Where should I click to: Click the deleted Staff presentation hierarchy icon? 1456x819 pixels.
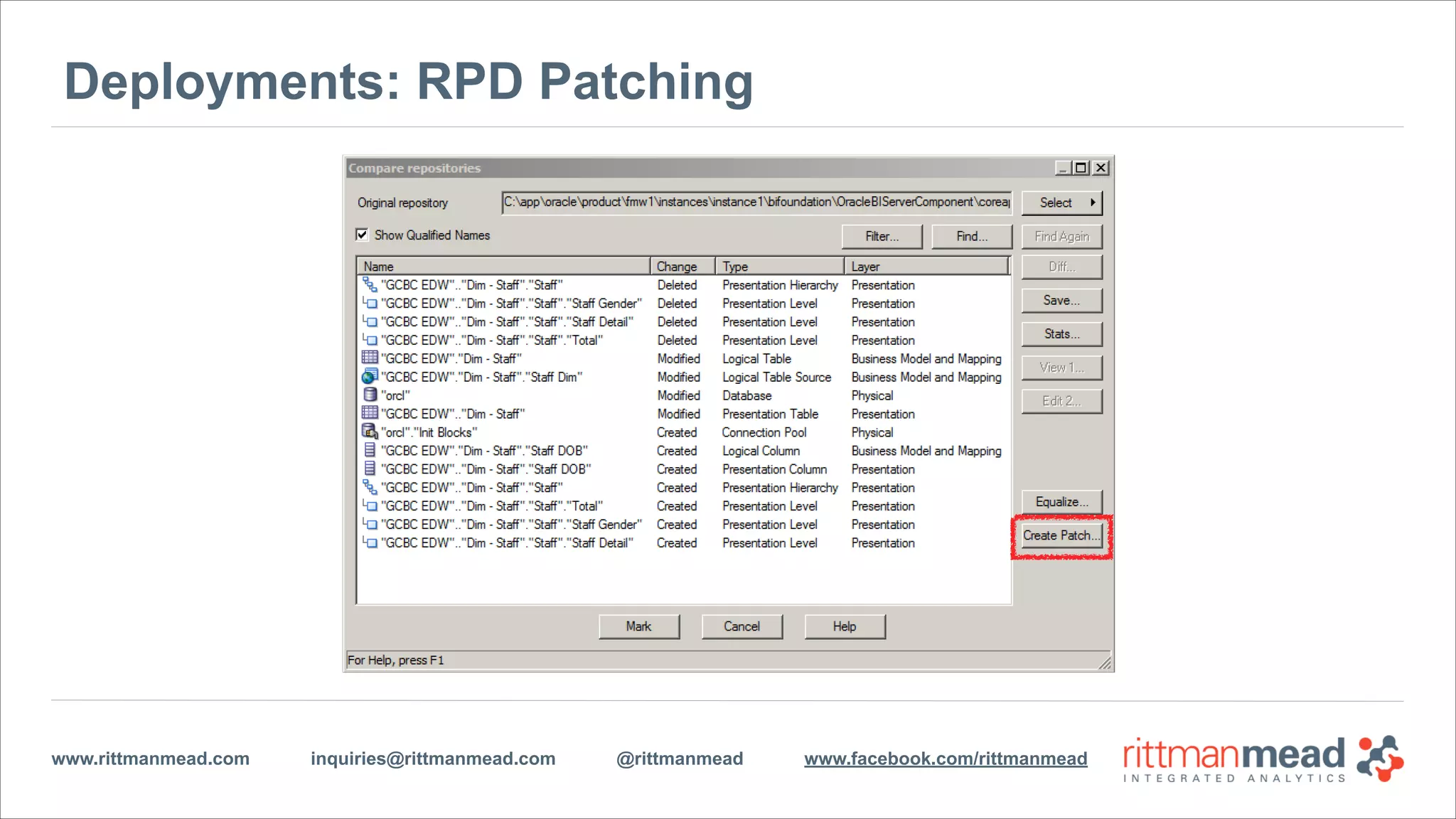click(x=370, y=284)
